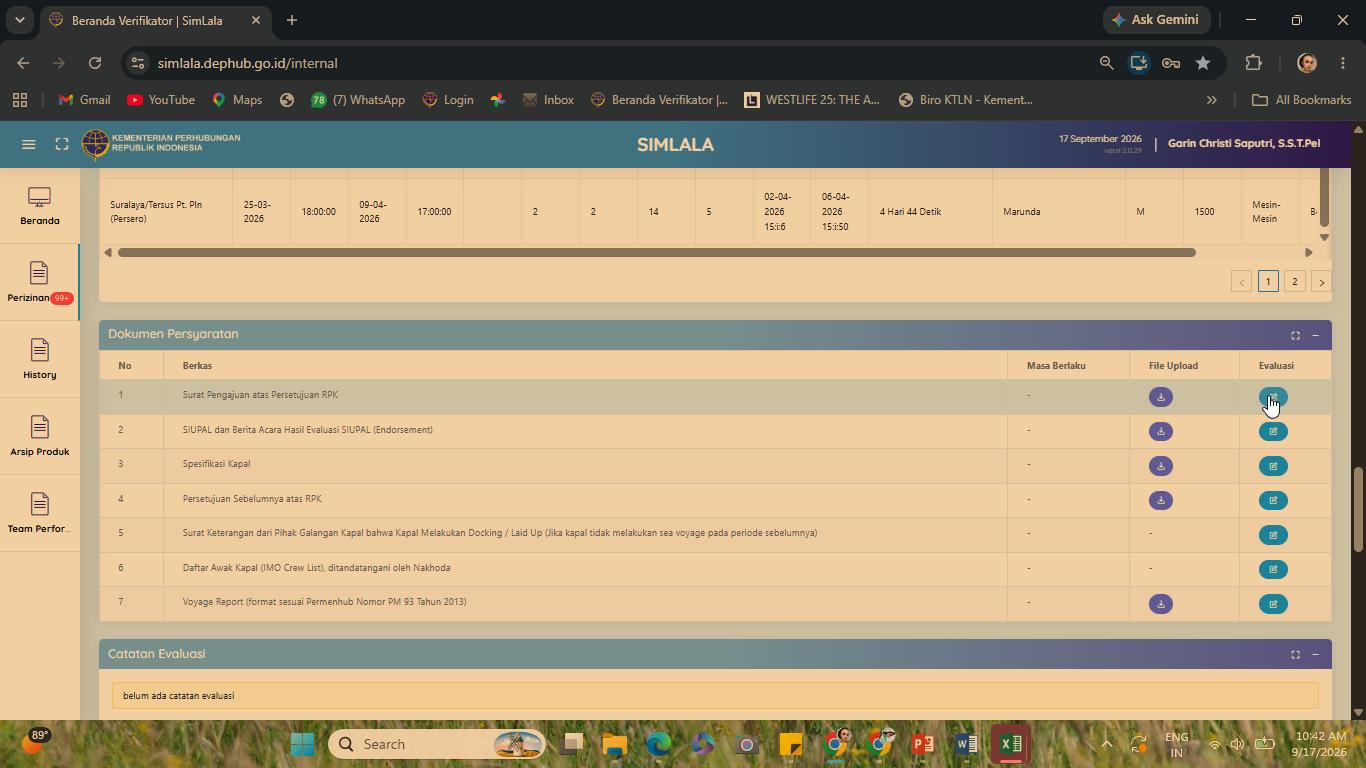Maximize the Dokumen Persyaratan panel

click(x=1295, y=335)
